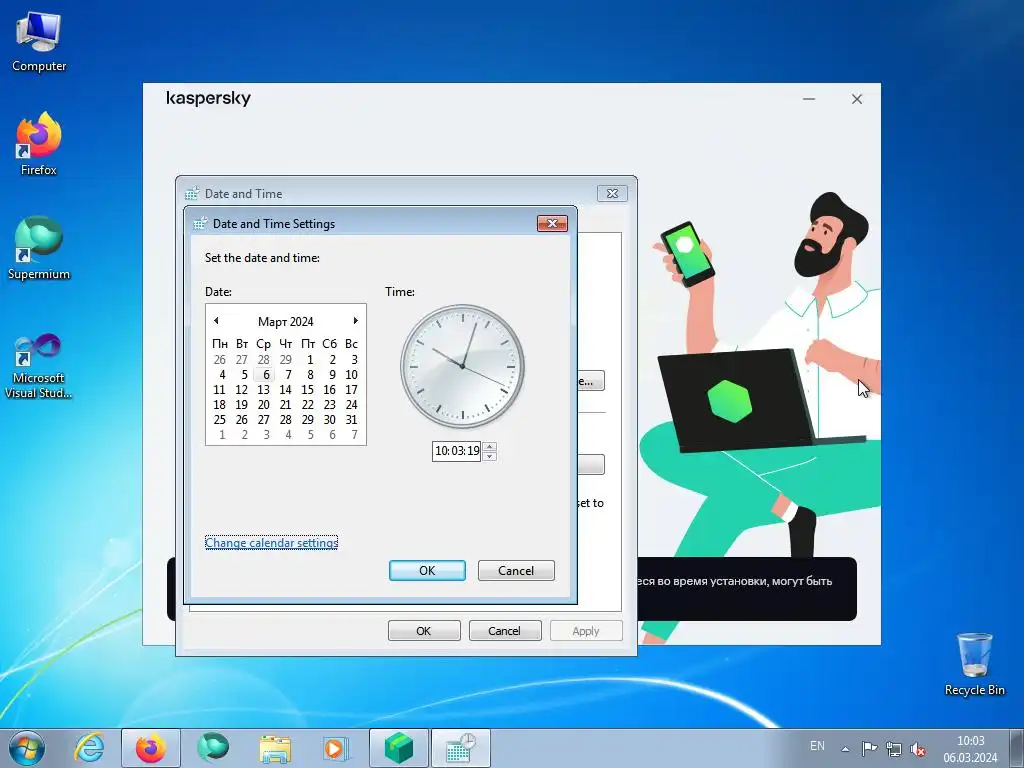Open the Windows Start menu
Viewport: 1024px width, 768px height.
[27, 748]
